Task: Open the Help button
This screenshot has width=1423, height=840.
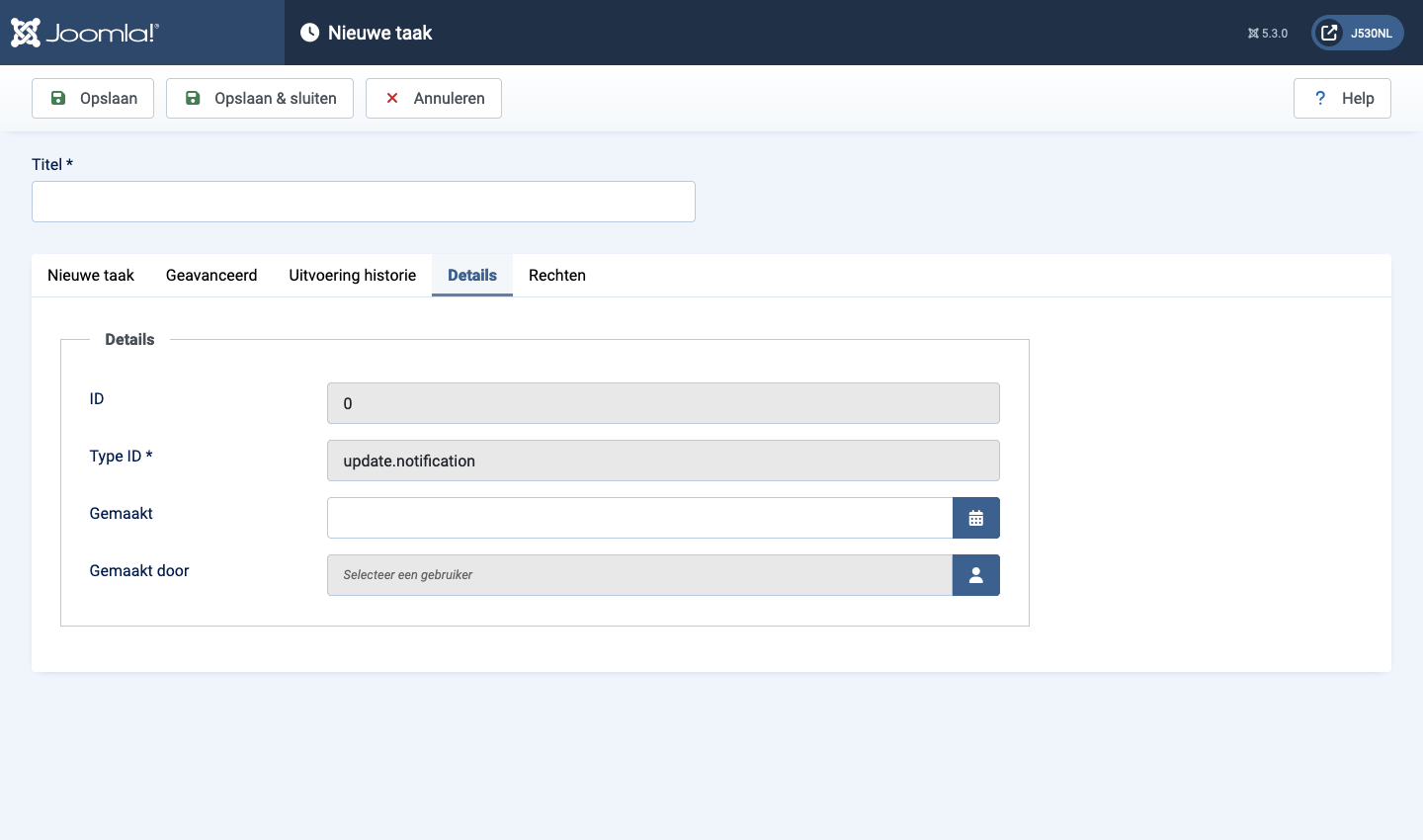Action: [x=1342, y=98]
